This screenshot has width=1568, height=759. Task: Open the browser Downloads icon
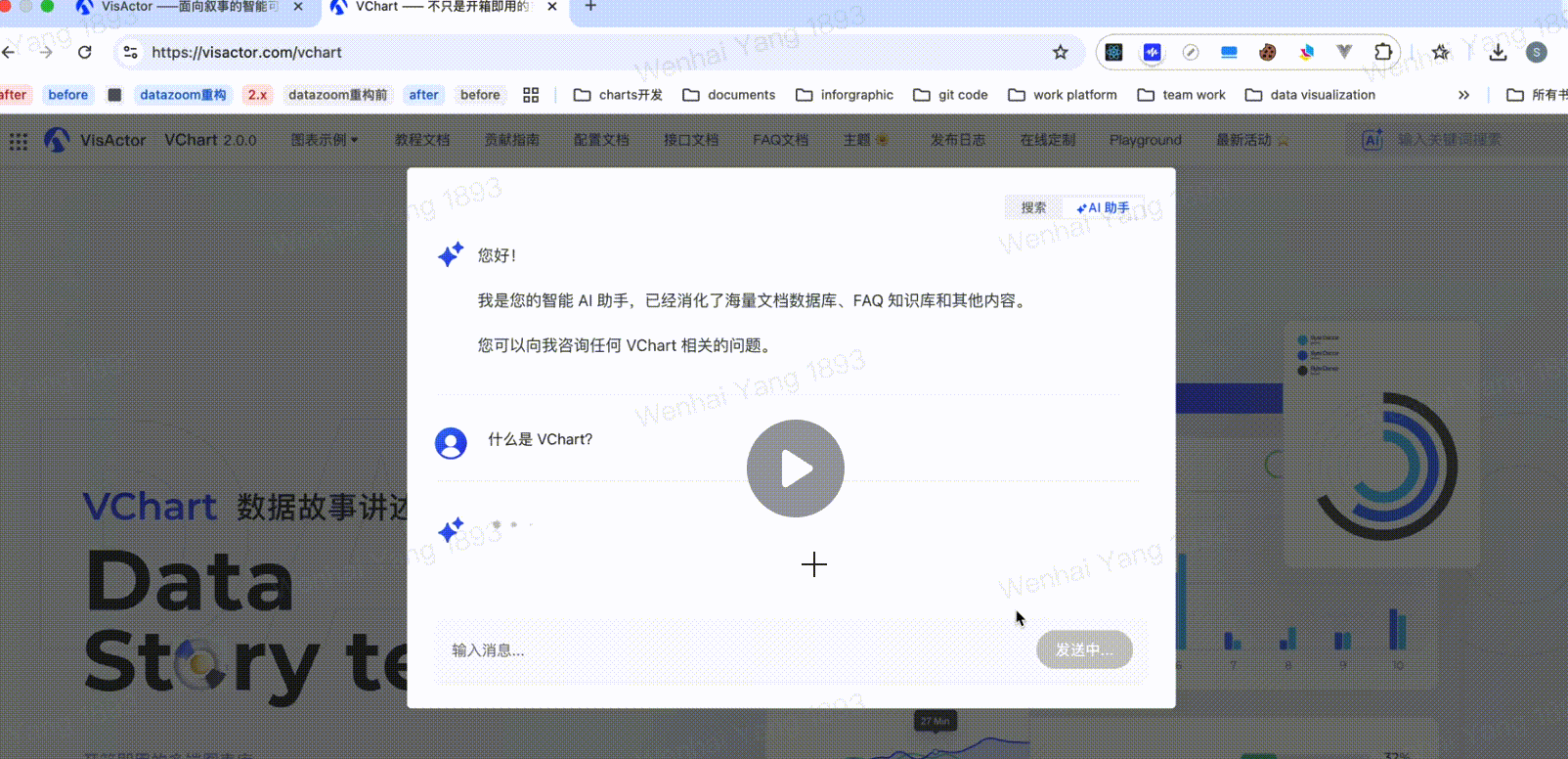click(x=1498, y=53)
